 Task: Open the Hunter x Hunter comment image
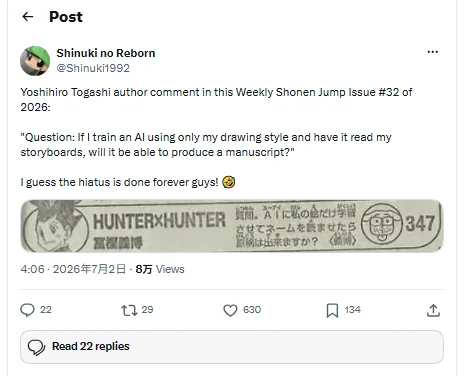232,226
